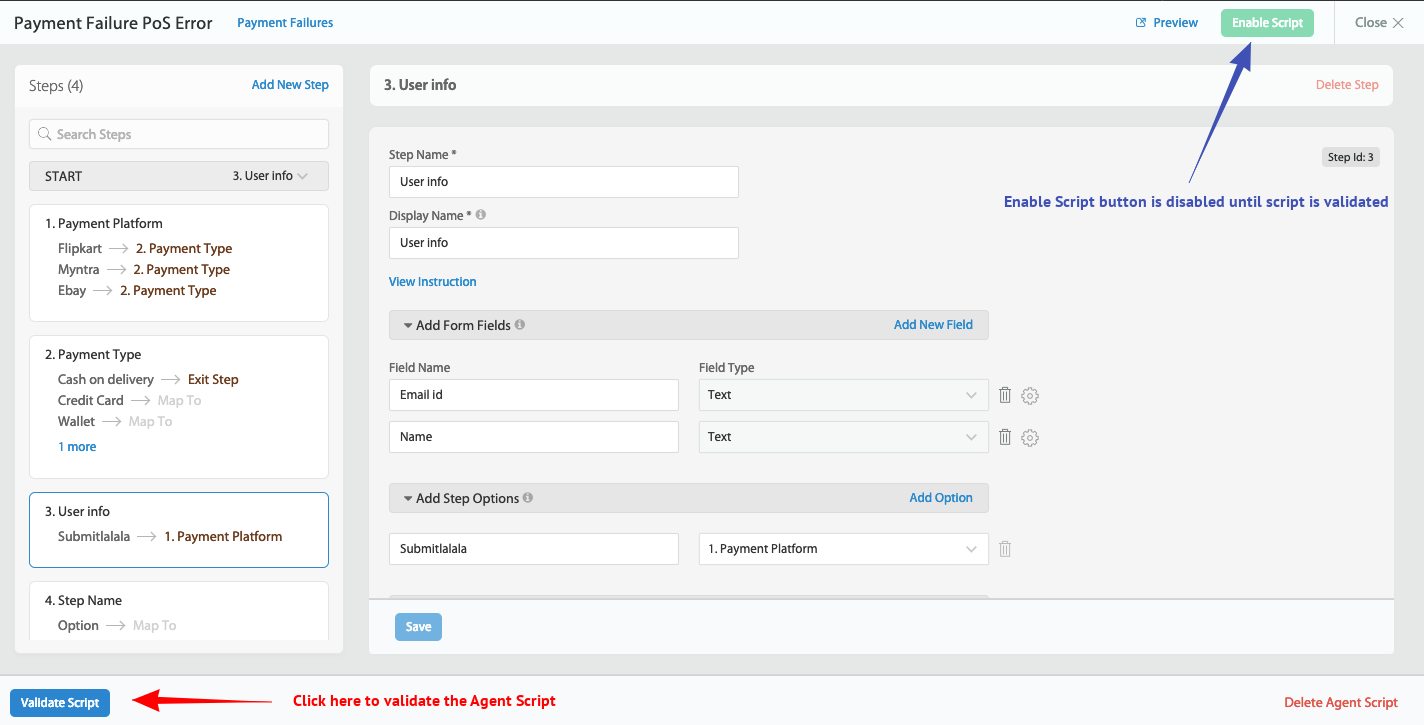
Task: Click the Validate Script button
Action: (59, 702)
